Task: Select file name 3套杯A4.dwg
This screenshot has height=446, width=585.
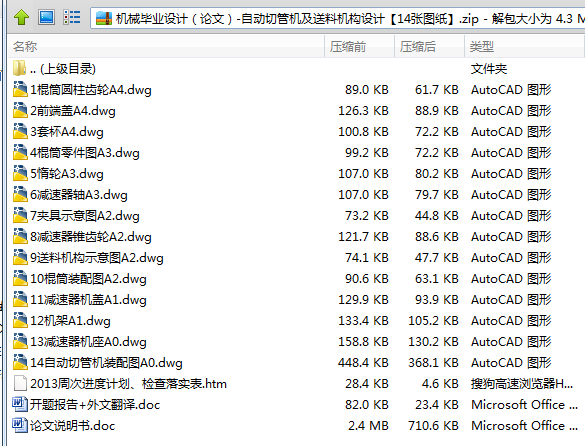Action: point(67,132)
